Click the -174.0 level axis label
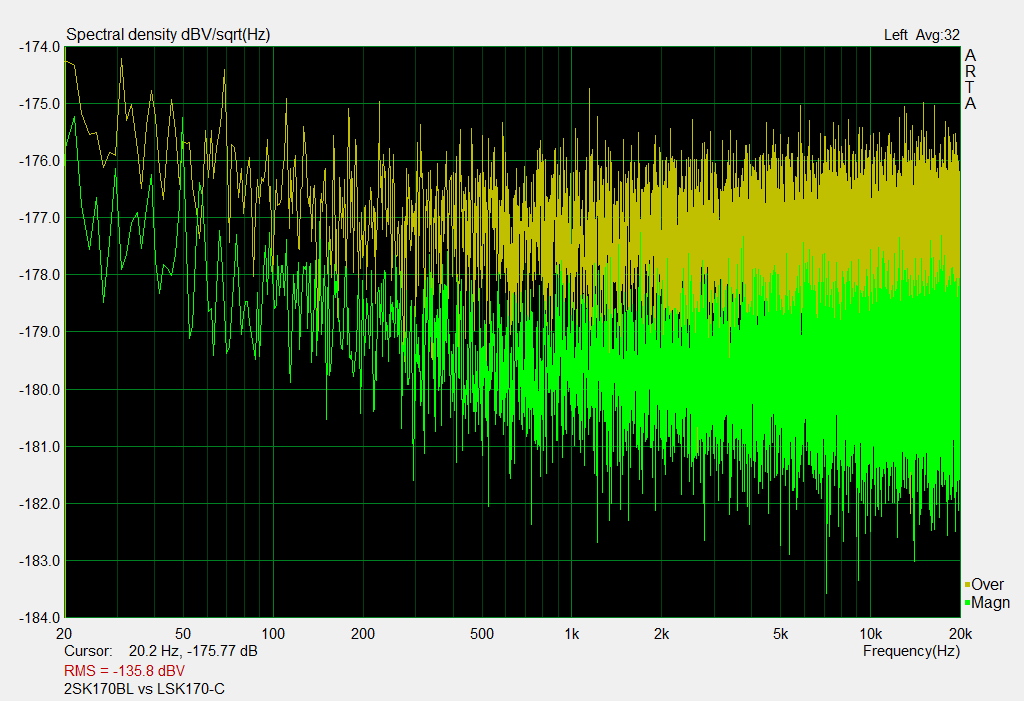Viewport: 1024px width, 701px height. pyautogui.click(x=40, y=47)
